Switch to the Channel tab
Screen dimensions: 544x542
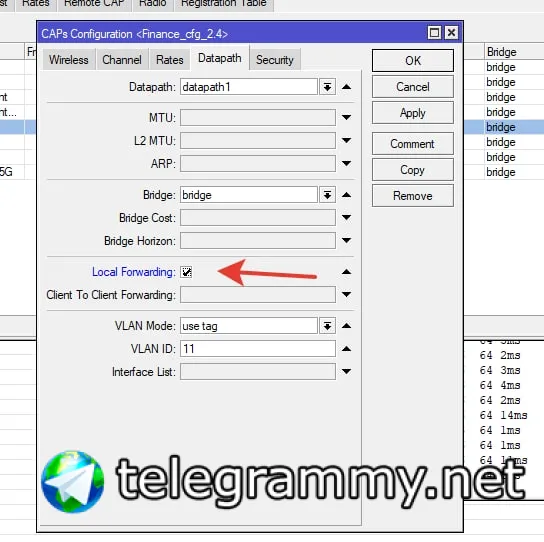pos(122,60)
